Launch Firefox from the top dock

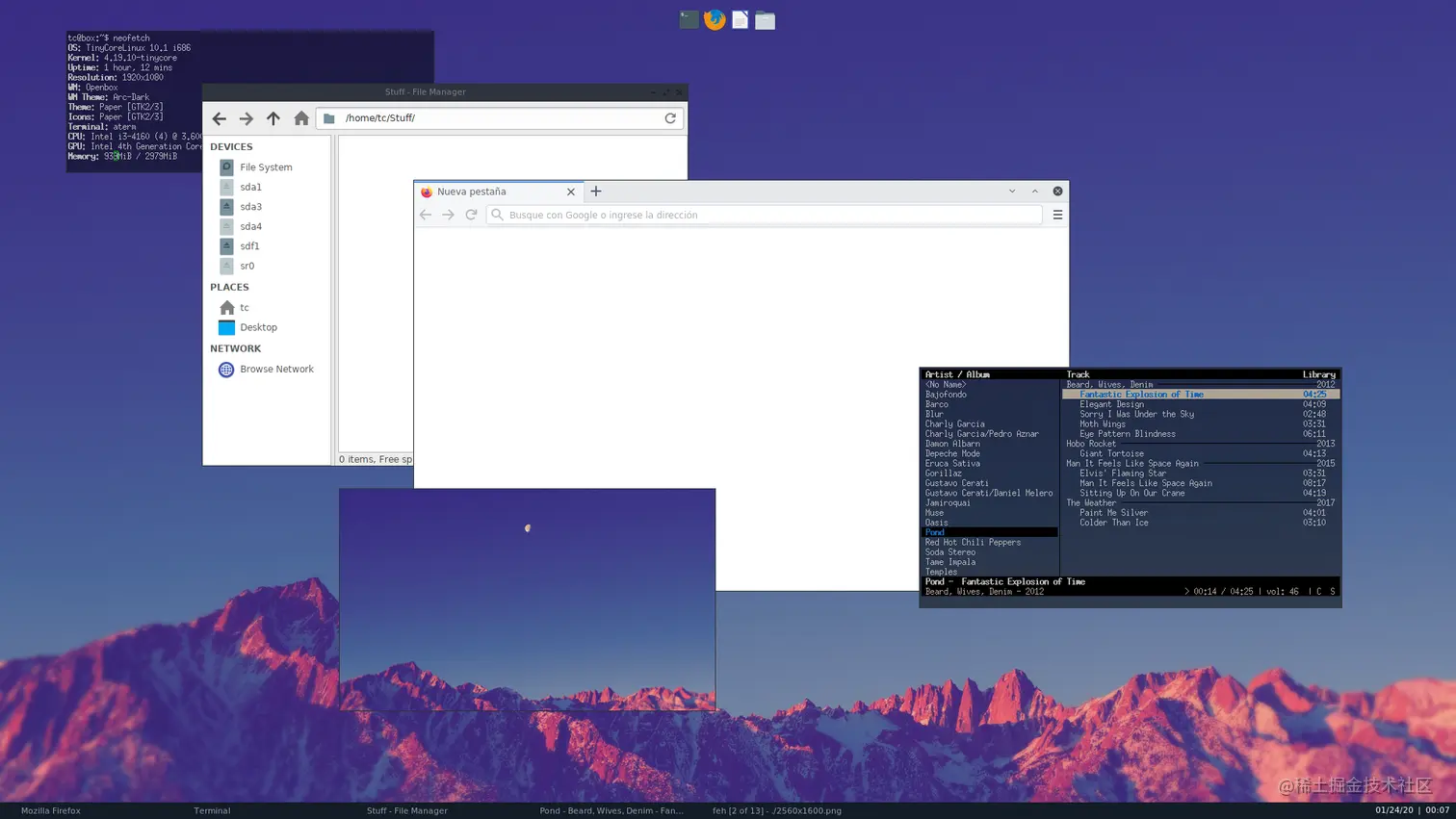[715, 19]
